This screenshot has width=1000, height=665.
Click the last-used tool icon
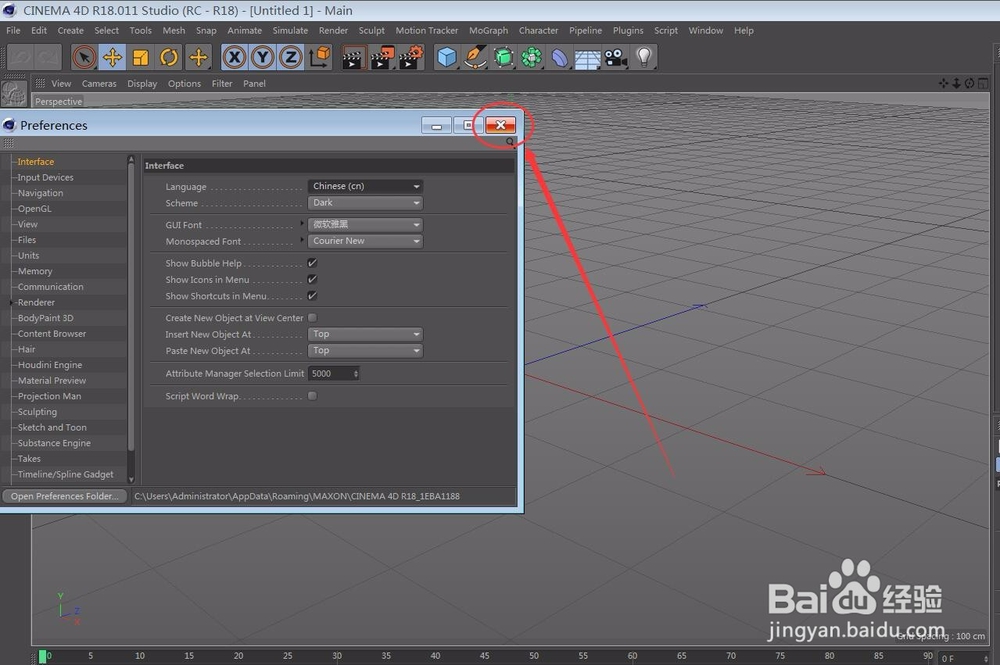pos(198,57)
